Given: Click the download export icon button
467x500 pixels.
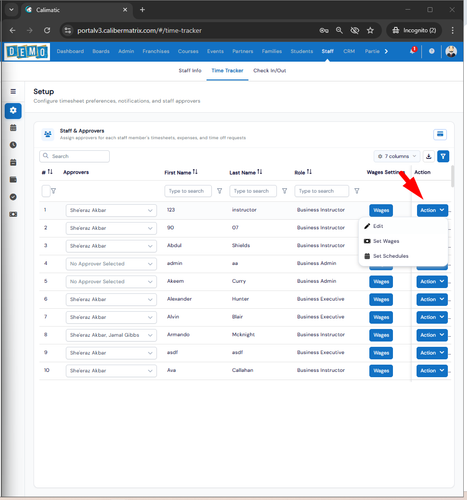Looking at the screenshot, I should click(x=429, y=156).
